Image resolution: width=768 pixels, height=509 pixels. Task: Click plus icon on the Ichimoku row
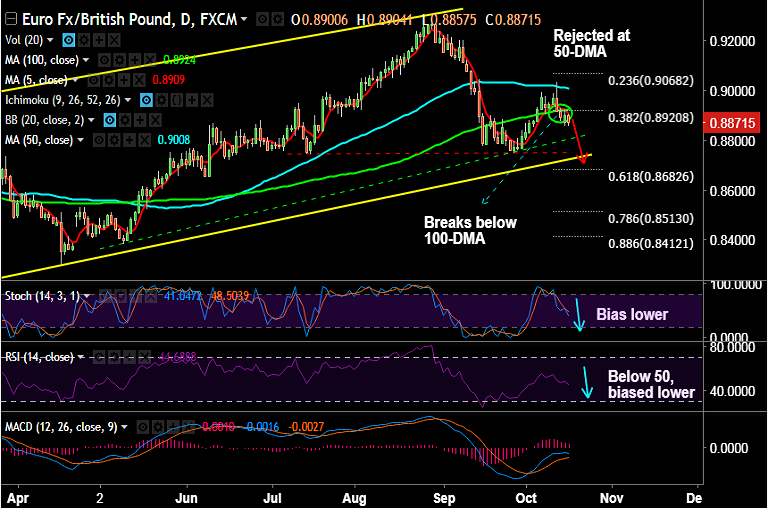click(x=192, y=100)
